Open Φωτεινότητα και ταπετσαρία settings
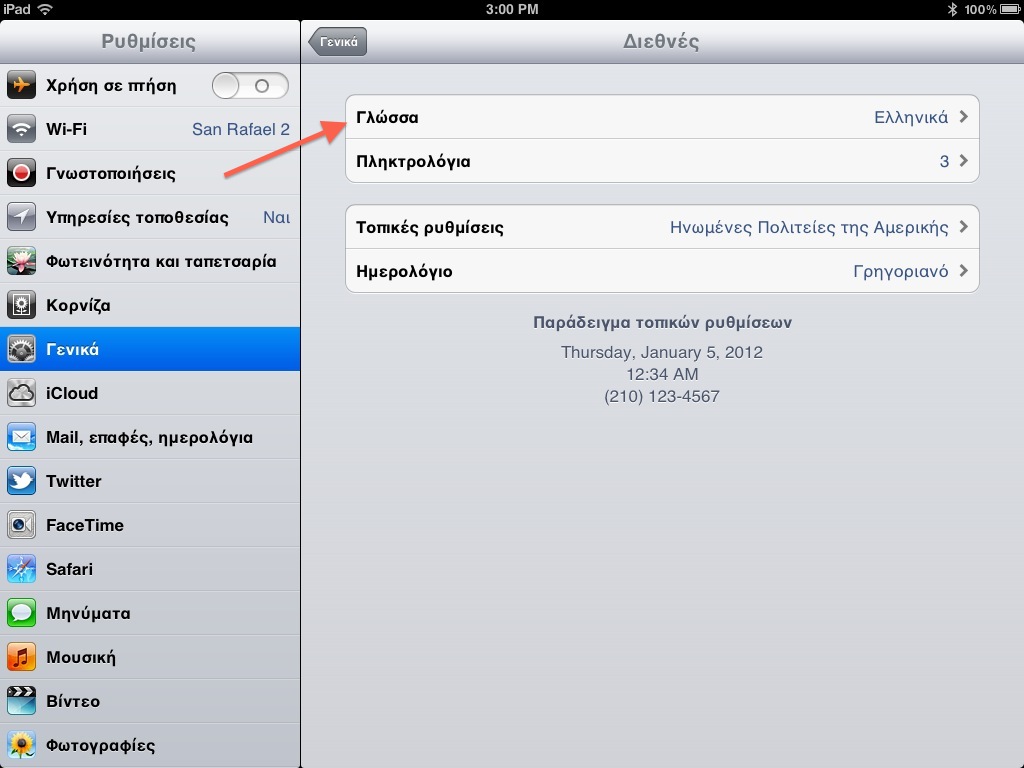 point(150,261)
